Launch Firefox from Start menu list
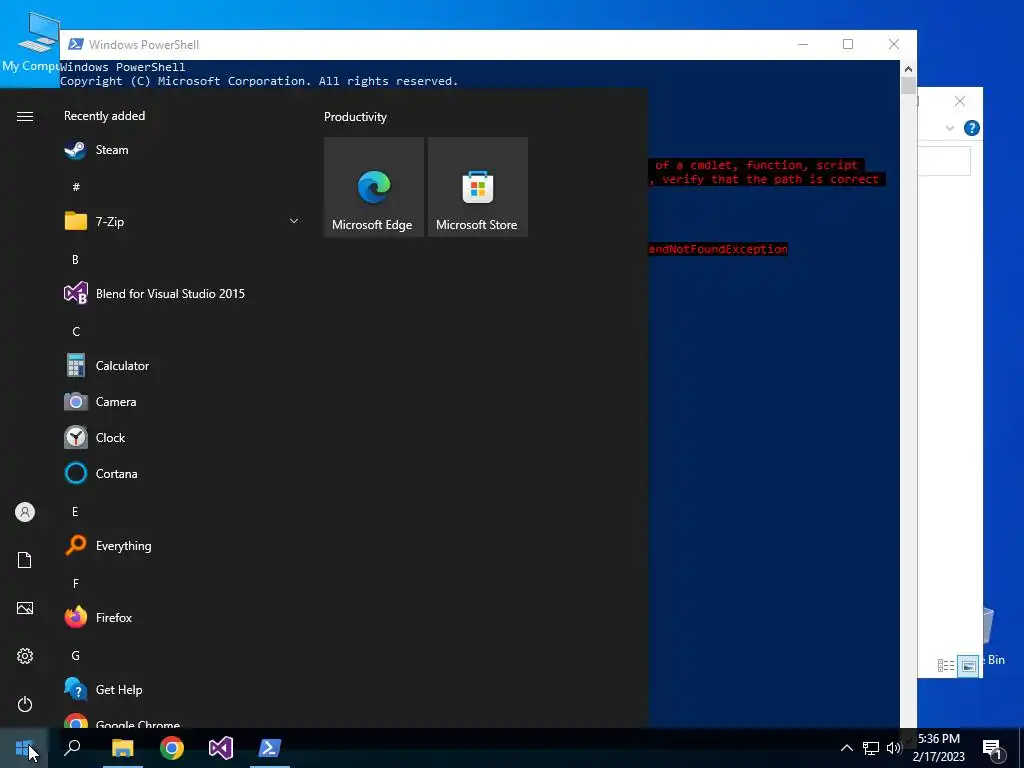This screenshot has width=1024, height=768. pos(182,618)
